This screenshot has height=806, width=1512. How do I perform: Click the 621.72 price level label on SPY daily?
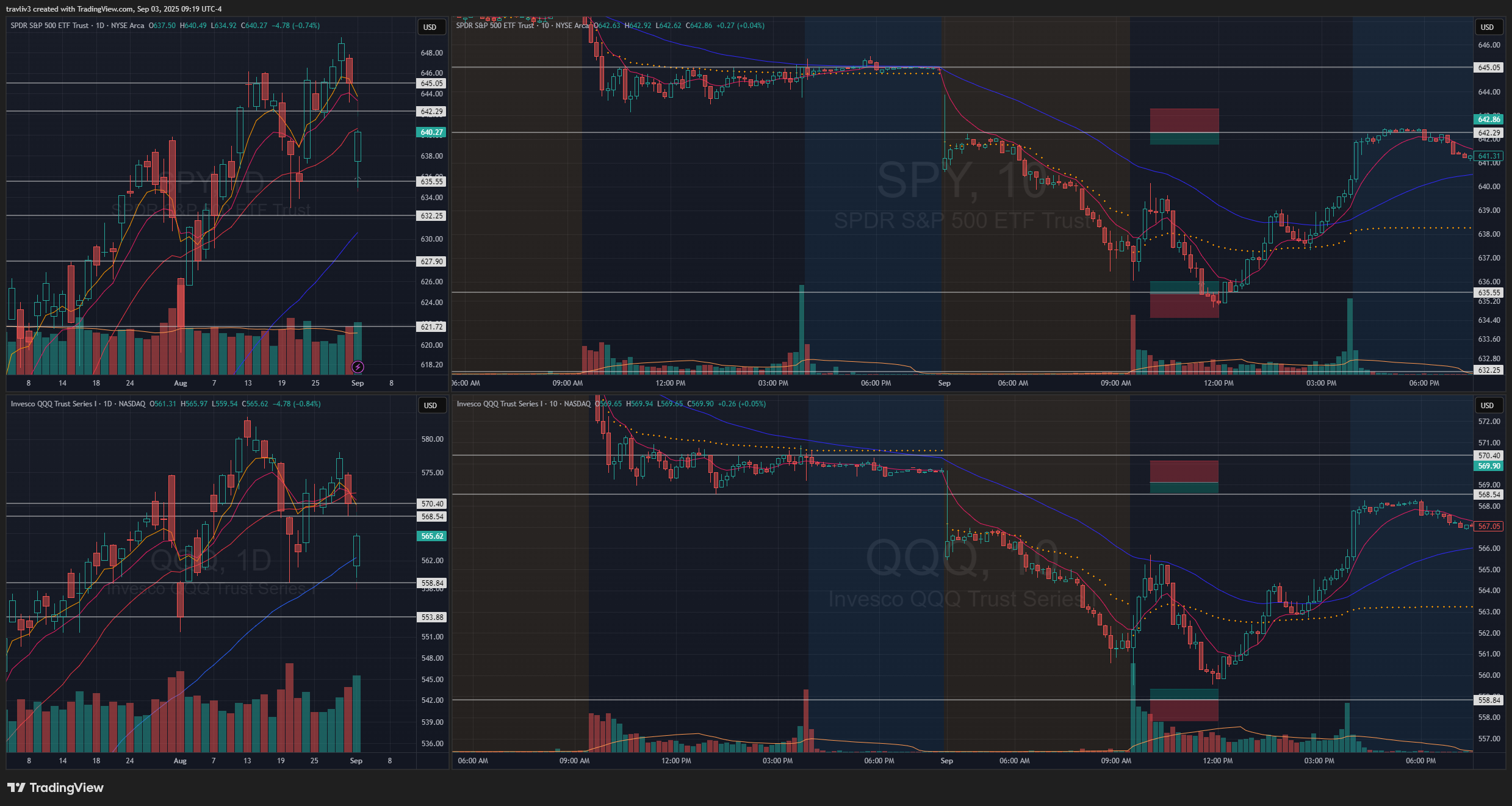(x=431, y=327)
